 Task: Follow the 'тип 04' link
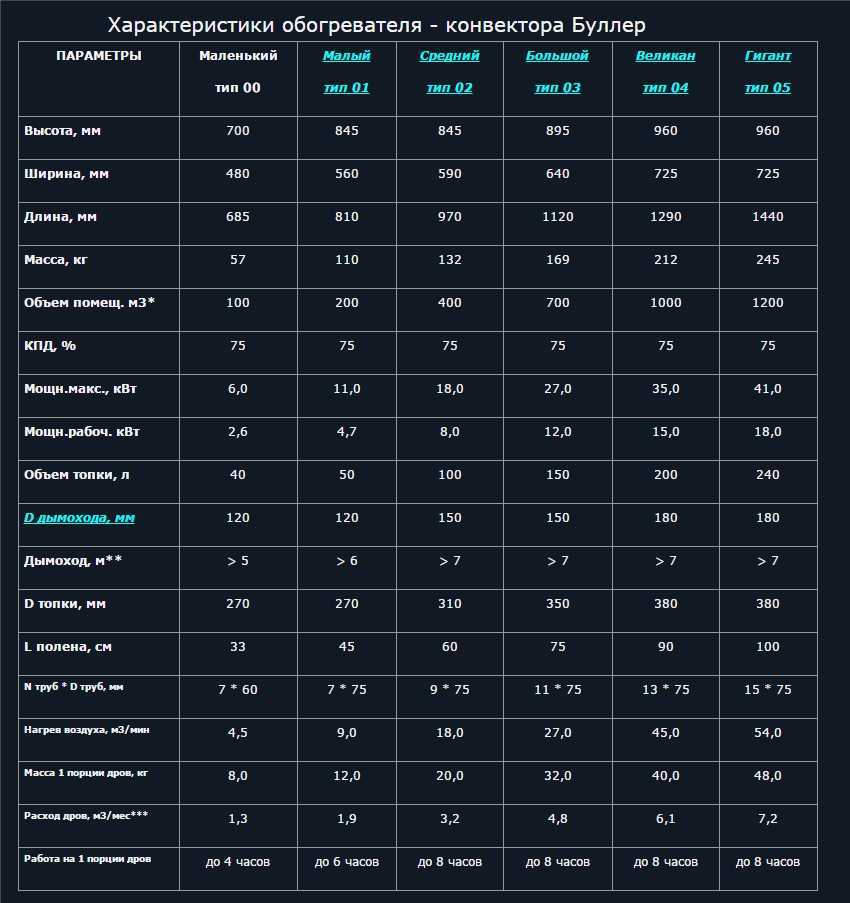[665, 88]
